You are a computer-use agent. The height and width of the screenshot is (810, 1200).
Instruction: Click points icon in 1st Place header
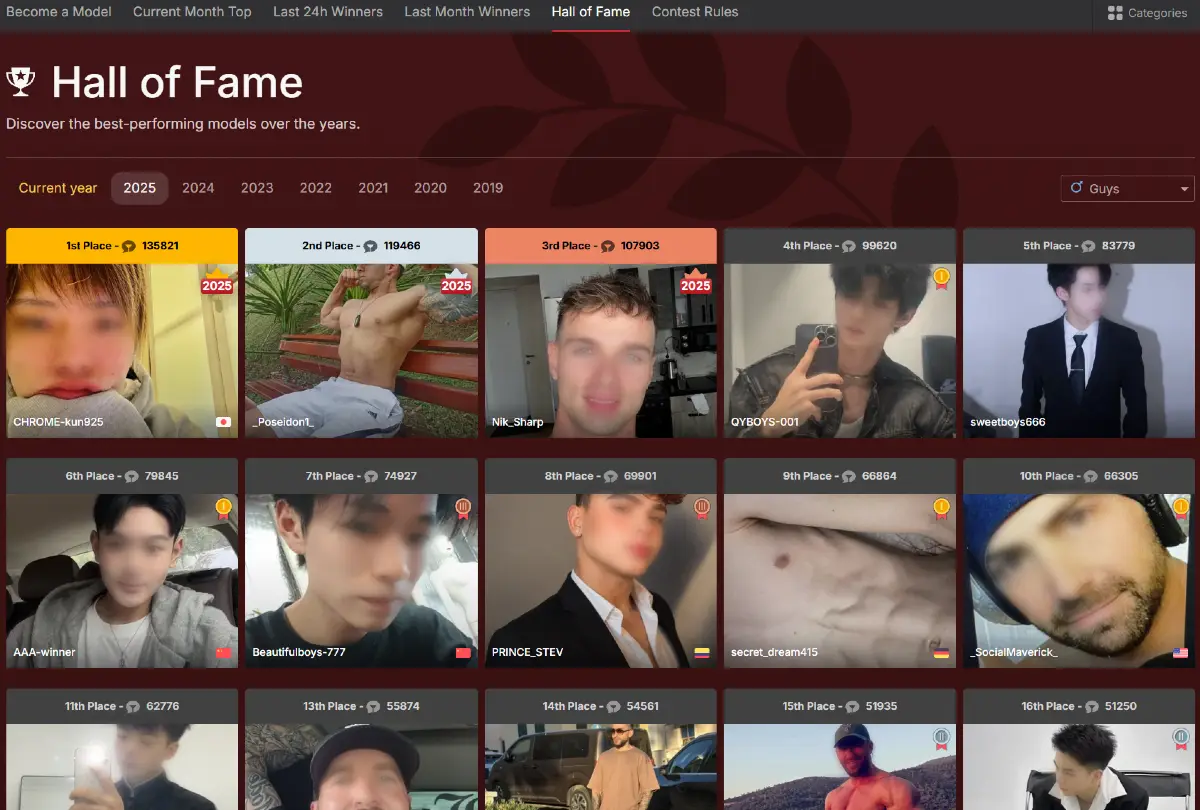pos(129,246)
